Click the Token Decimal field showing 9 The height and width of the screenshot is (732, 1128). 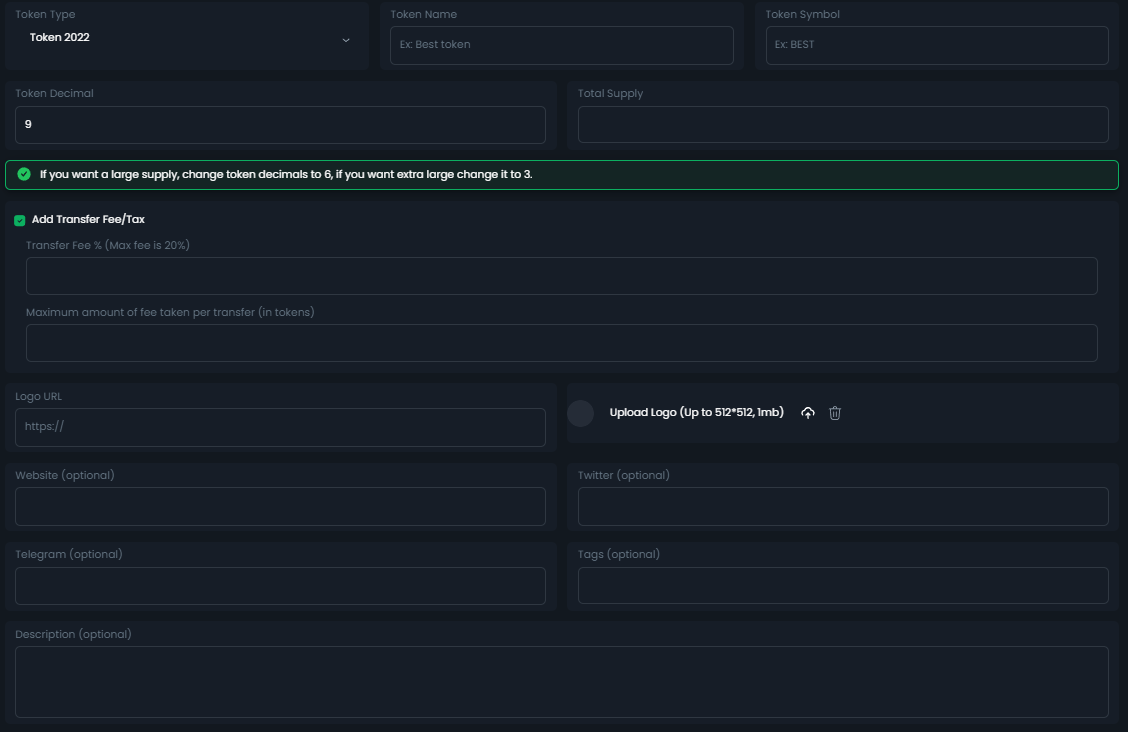[280, 125]
